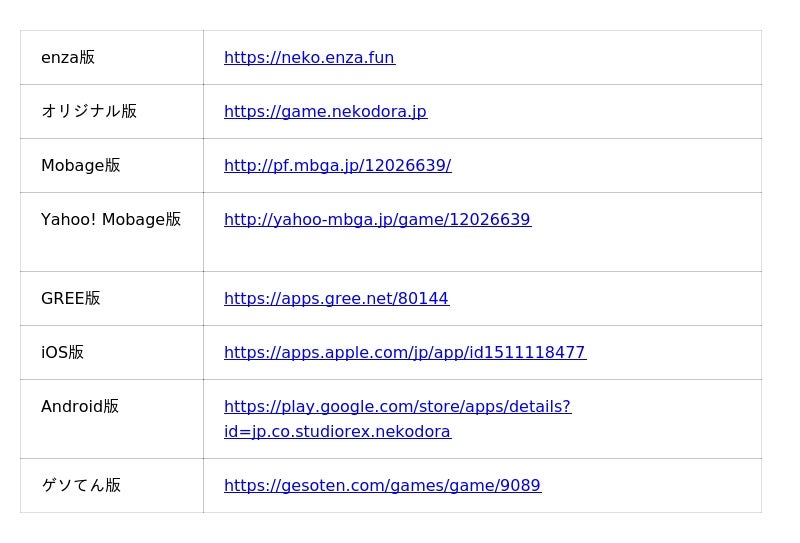Image resolution: width=800 pixels, height=543 pixels.
Task: Open the neko.enza.fun link
Action: point(309,58)
